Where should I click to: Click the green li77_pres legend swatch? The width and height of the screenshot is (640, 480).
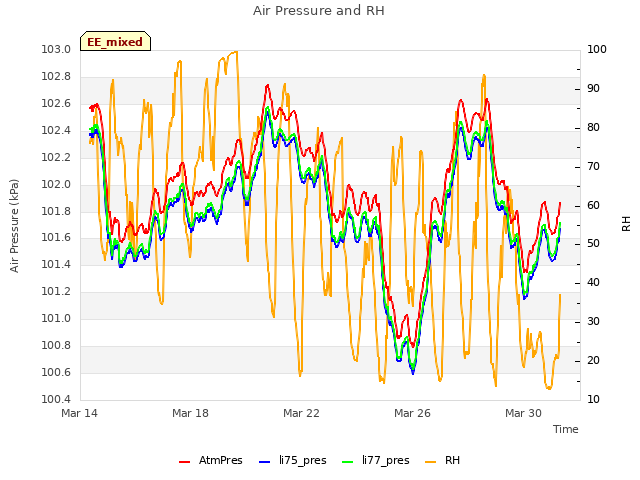pyautogui.click(x=347, y=462)
